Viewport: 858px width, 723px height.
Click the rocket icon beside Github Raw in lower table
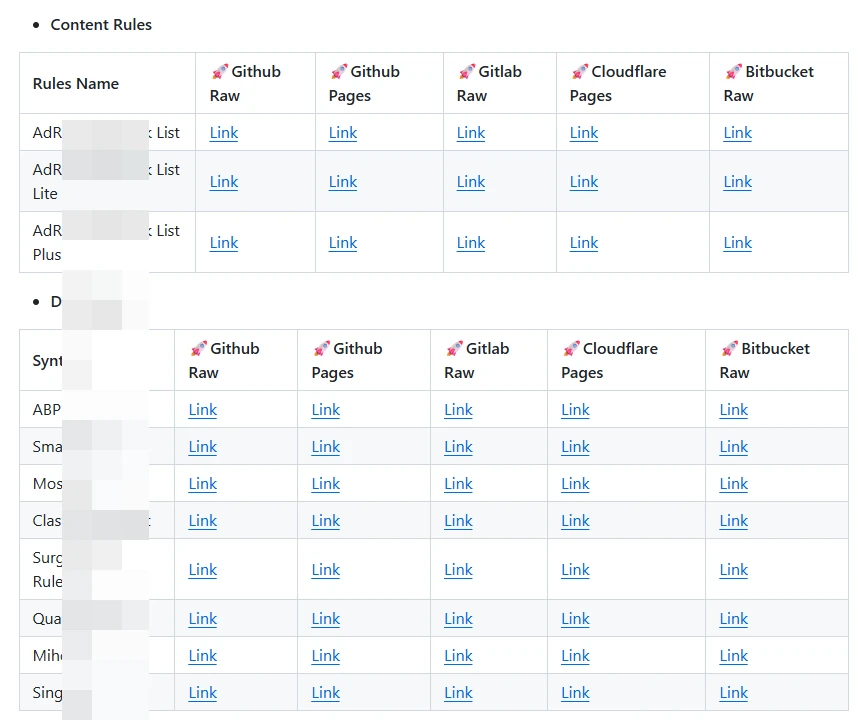pyautogui.click(x=198, y=349)
